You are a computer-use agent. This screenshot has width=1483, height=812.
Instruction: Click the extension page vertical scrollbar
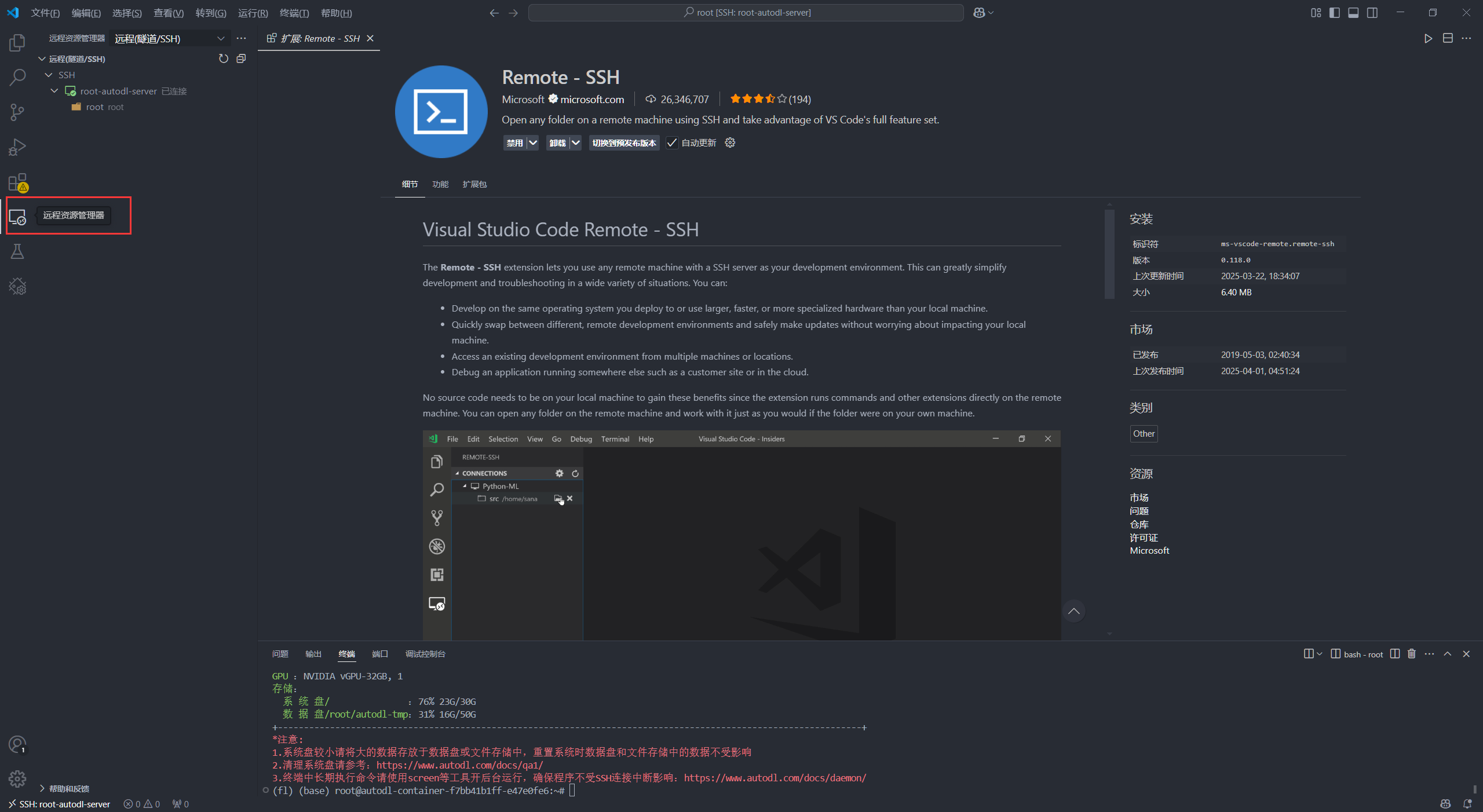[1109, 254]
